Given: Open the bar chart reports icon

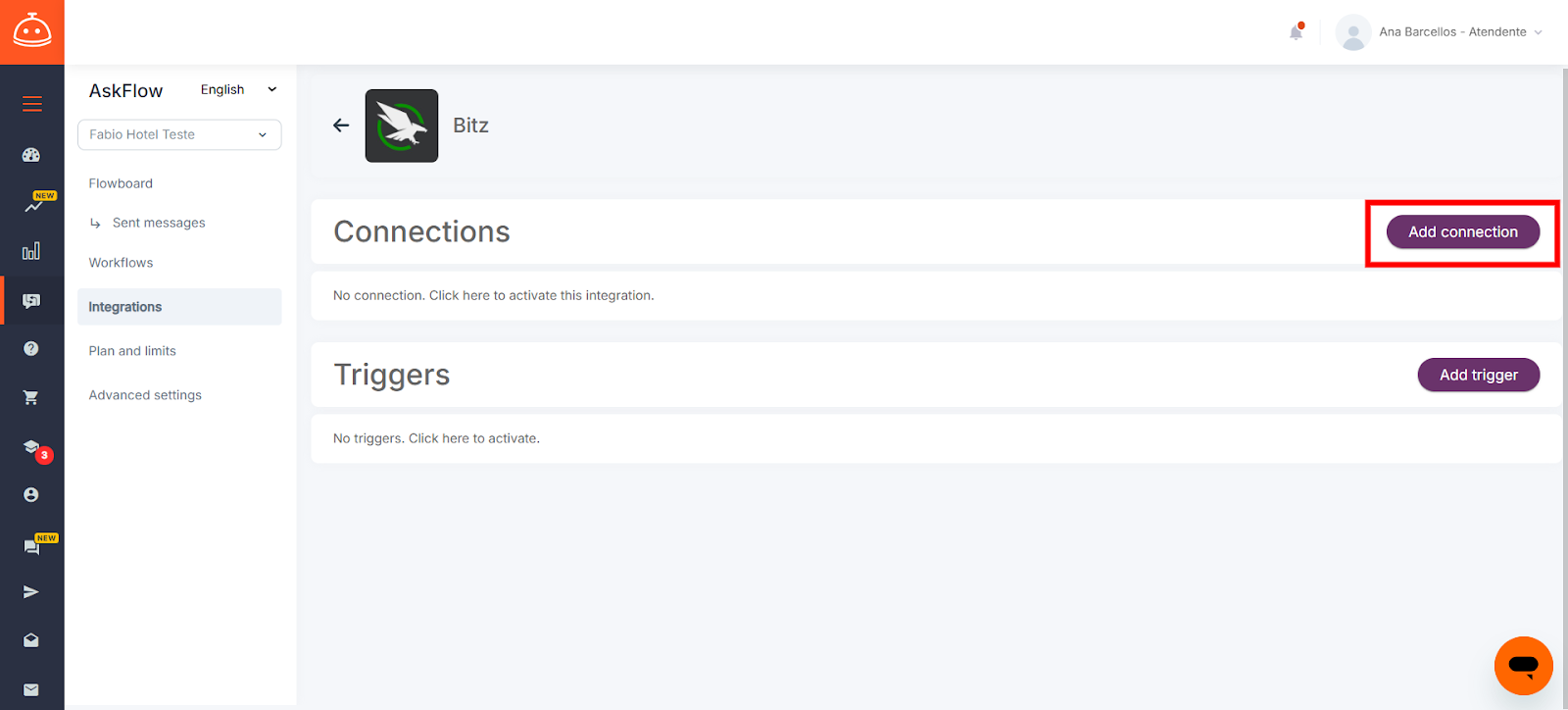Looking at the screenshot, I should click(x=31, y=251).
